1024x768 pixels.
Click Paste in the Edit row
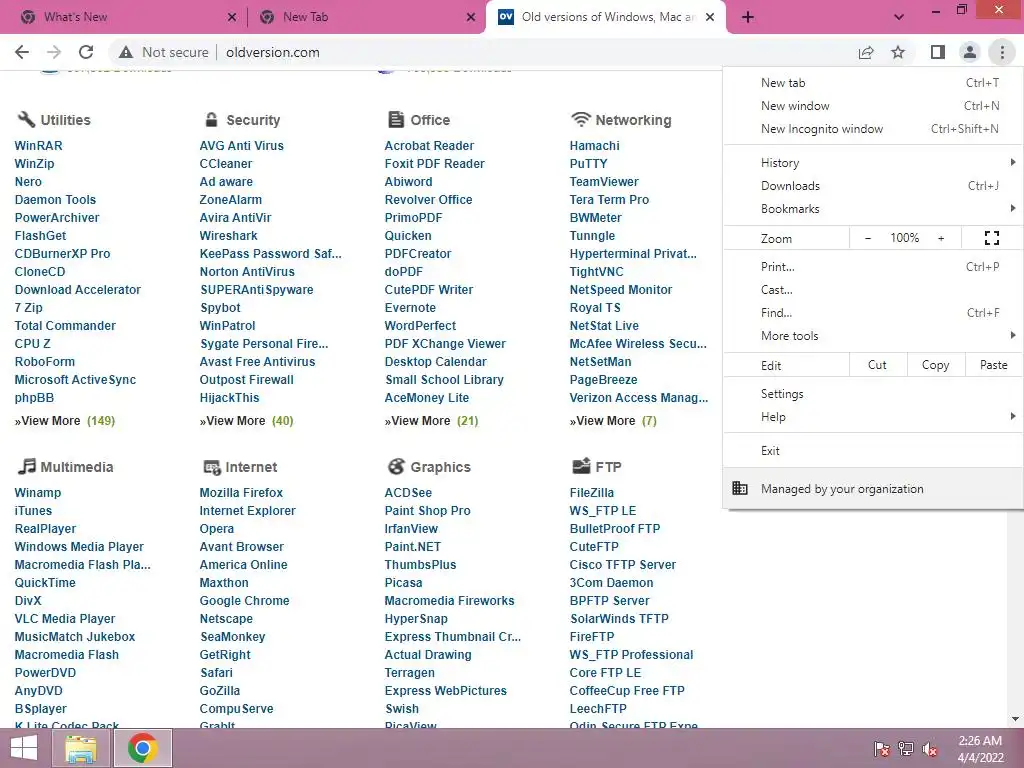tap(994, 365)
